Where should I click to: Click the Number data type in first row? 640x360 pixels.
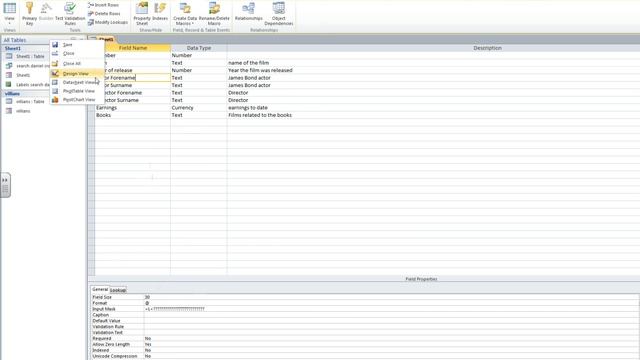click(199, 55)
